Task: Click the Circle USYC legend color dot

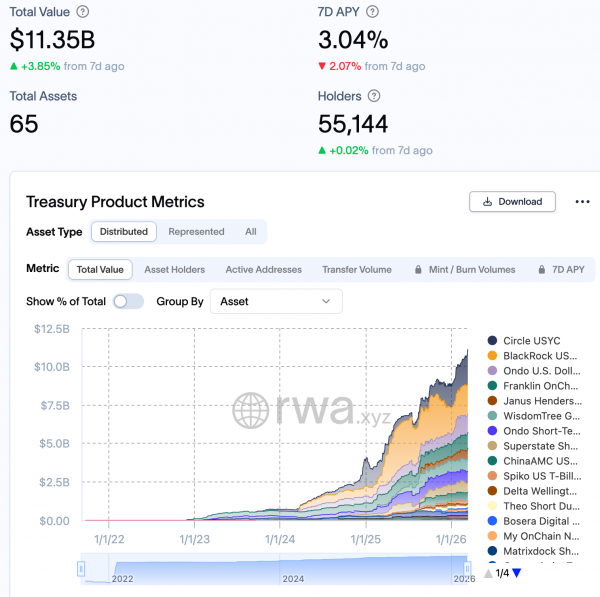Action: click(x=492, y=341)
